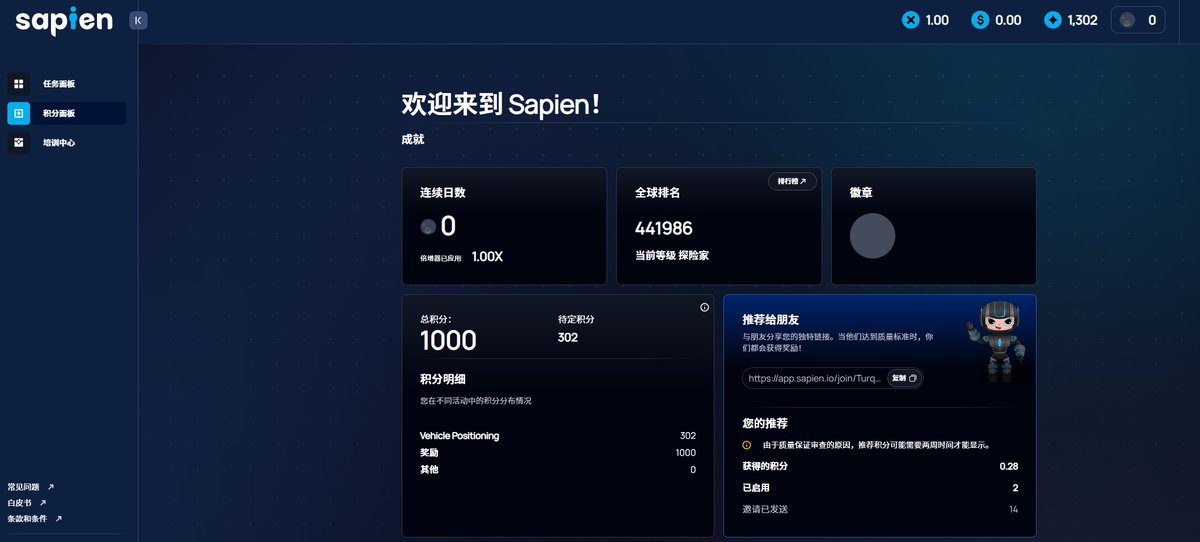Image resolution: width=1200 pixels, height=542 pixels.
Task: Select 任务面板 label in sidebar
Action: click(x=59, y=84)
